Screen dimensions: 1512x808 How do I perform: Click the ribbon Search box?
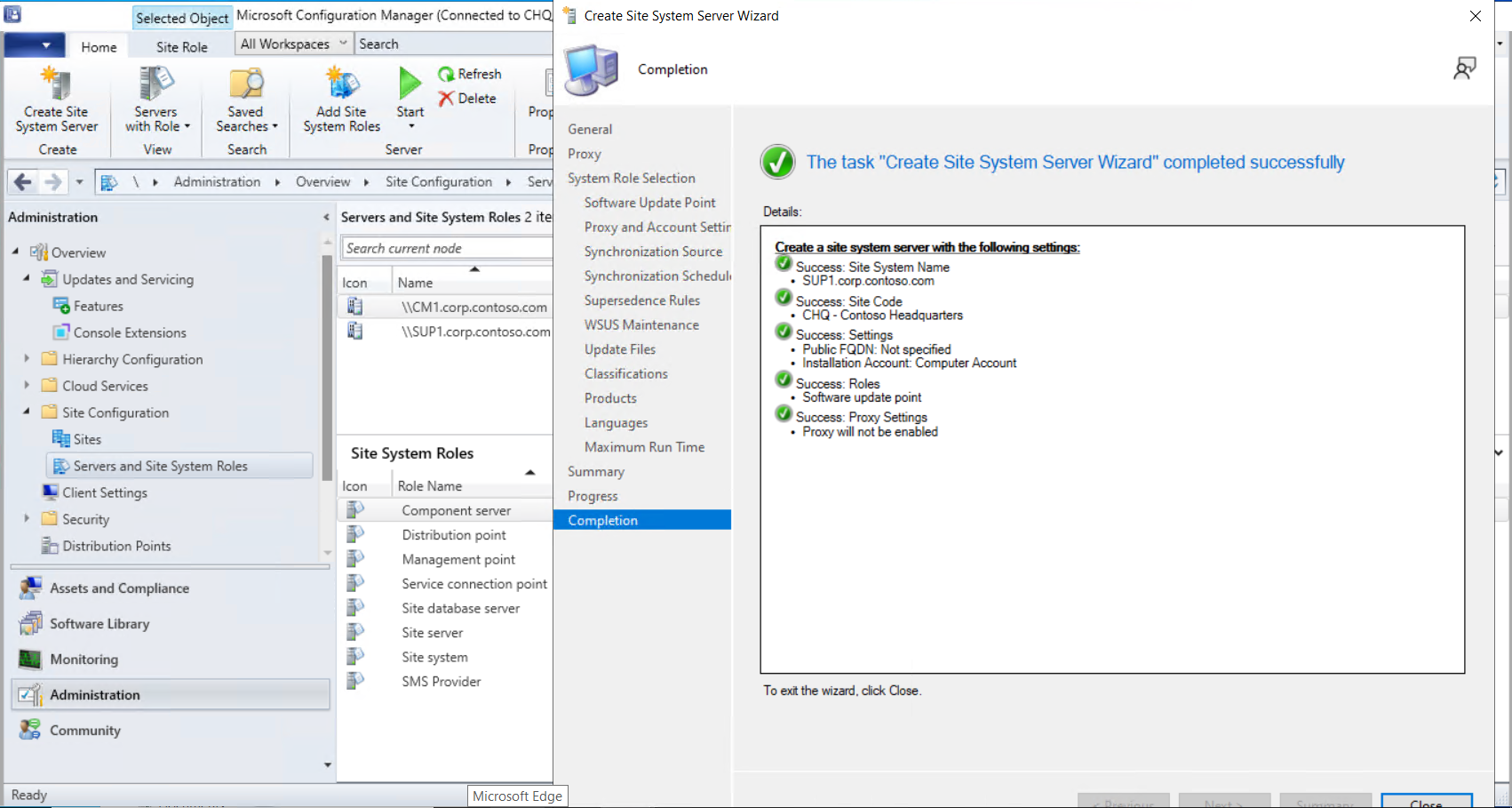point(454,44)
